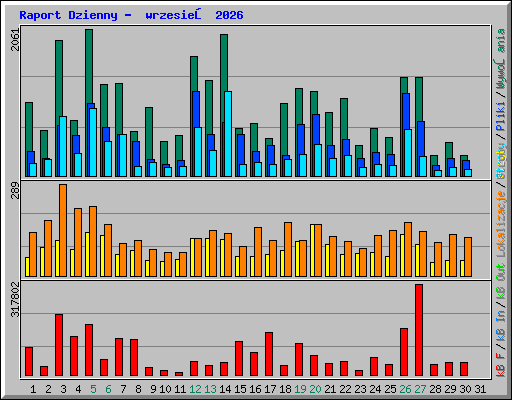The height and width of the screenshot is (400, 512).
Task: Click day label "28" on the axis
Action: tap(435, 389)
